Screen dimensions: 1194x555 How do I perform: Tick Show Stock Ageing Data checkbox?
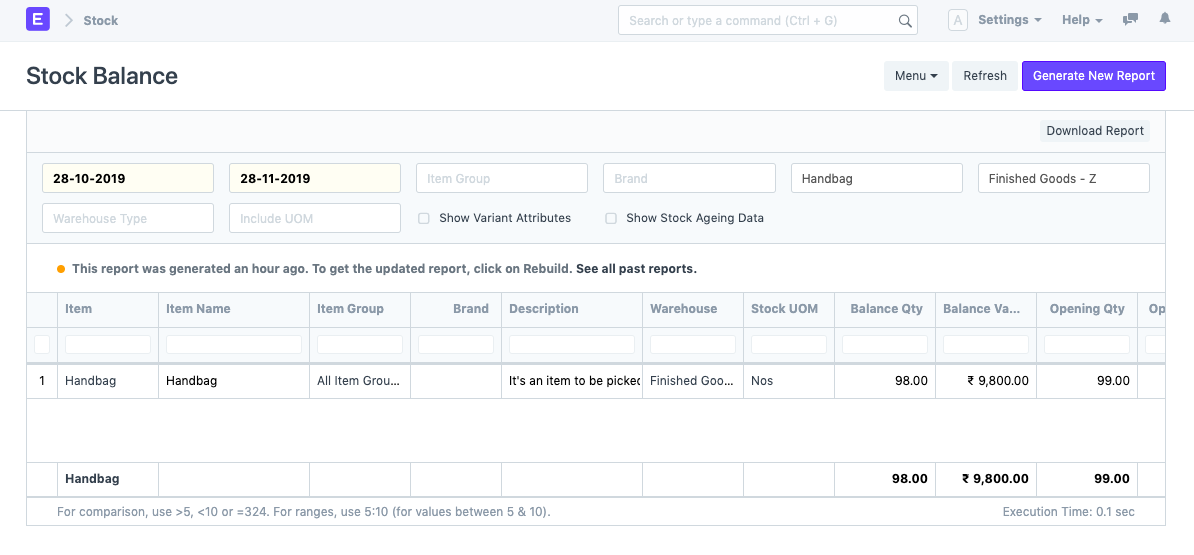[x=611, y=218]
